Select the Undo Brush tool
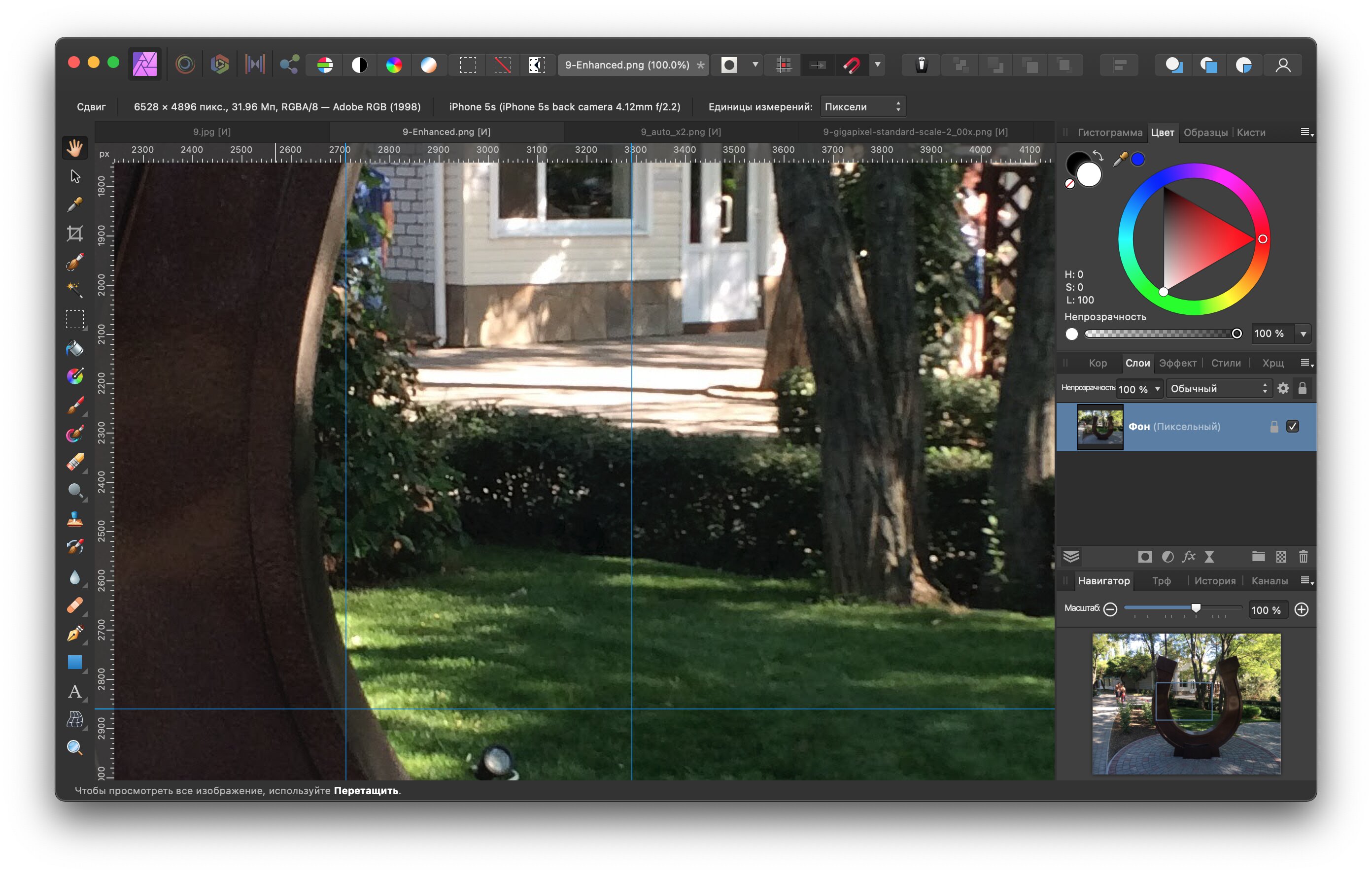 tap(74, 547)
